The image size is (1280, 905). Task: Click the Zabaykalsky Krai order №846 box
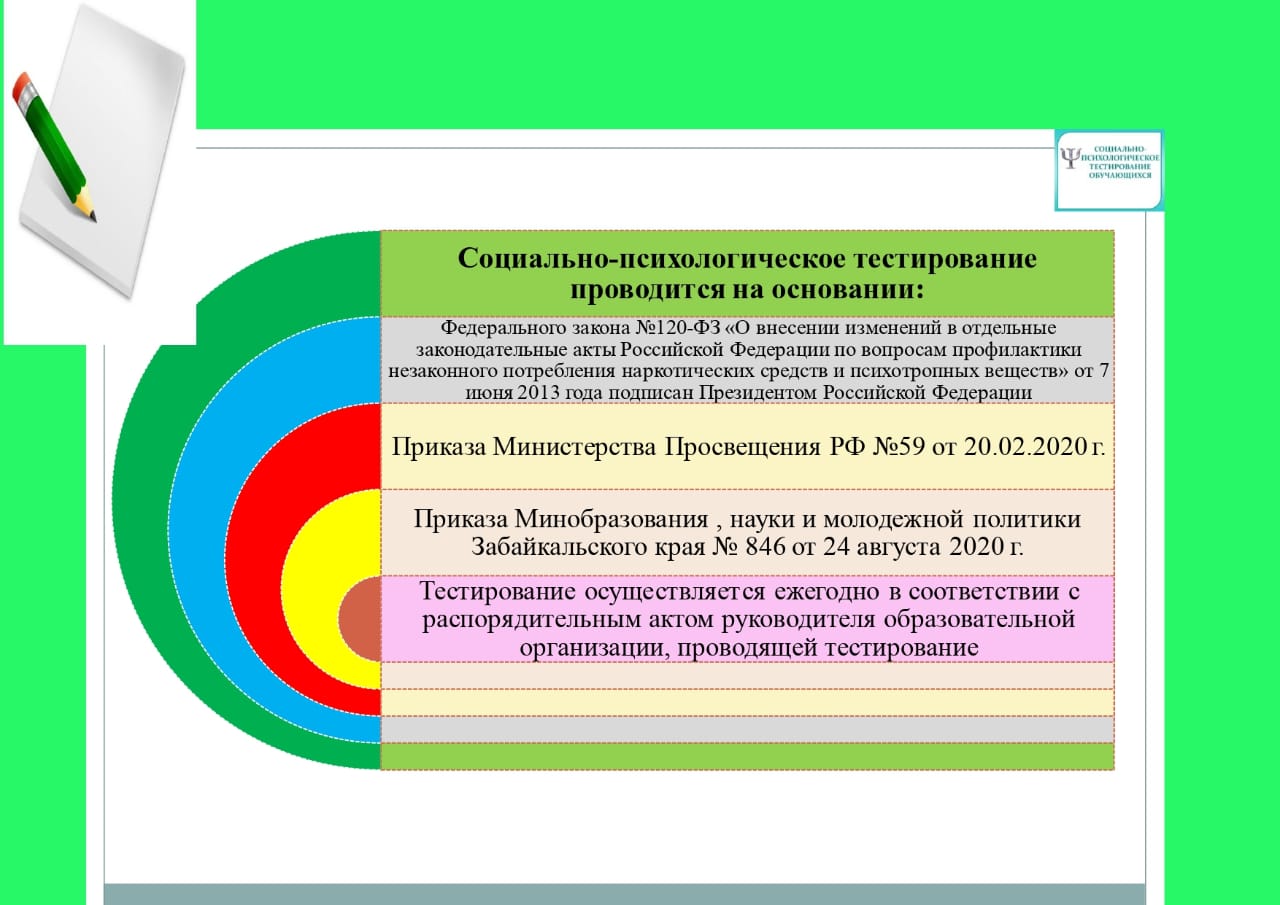(747, 533)
